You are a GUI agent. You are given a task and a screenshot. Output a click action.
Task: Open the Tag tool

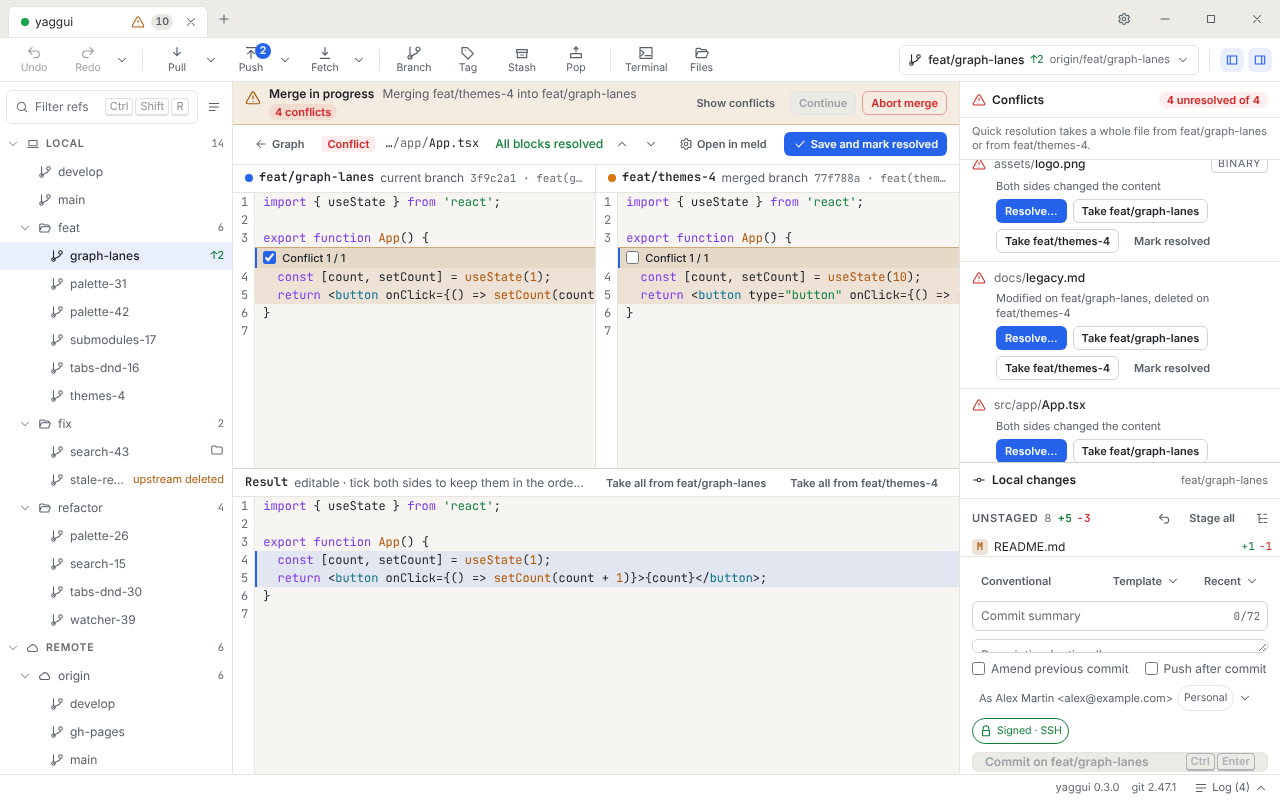(x=468, y=59)
